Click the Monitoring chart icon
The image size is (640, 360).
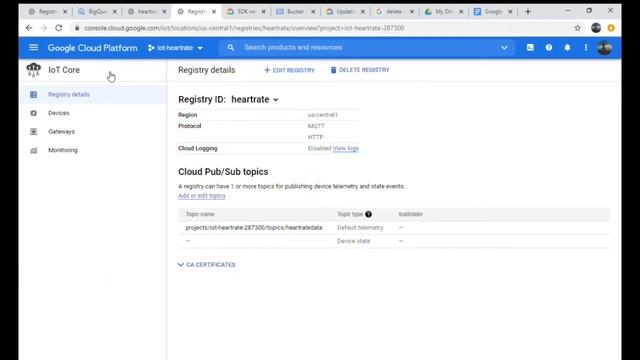pos(33,150)
